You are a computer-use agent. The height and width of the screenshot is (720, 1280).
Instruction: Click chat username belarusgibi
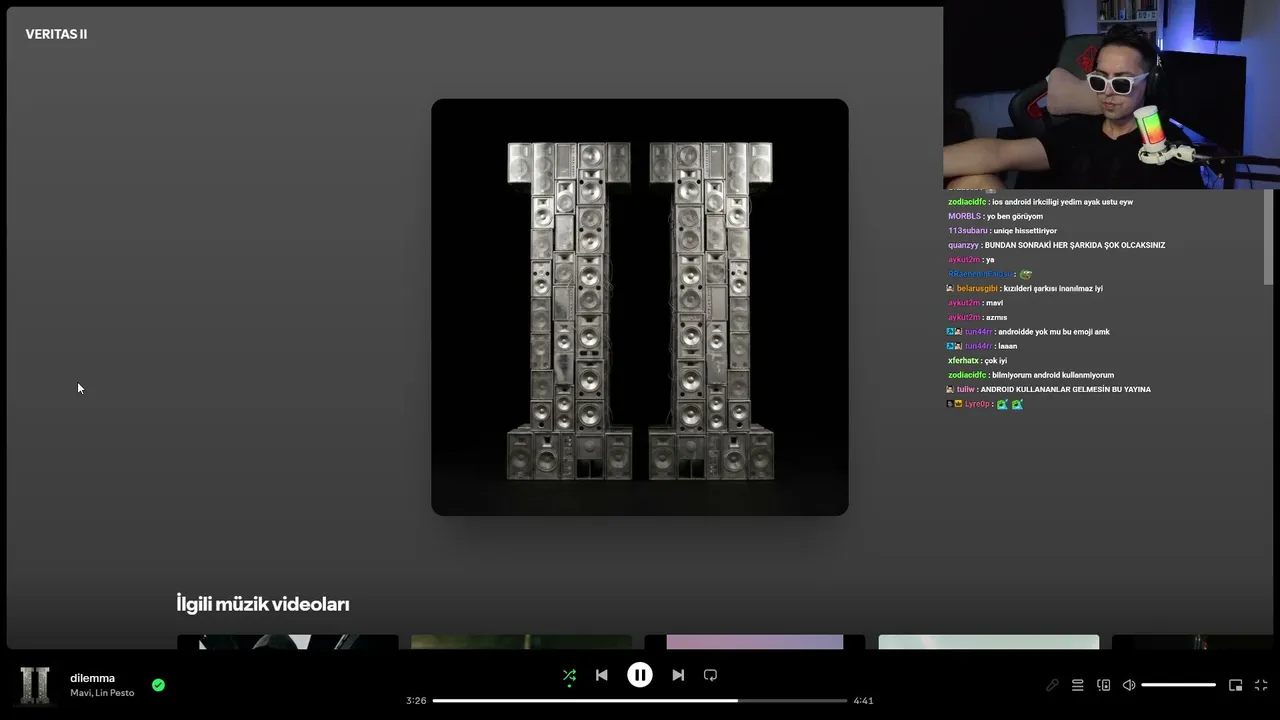click(x=976, y=288)
